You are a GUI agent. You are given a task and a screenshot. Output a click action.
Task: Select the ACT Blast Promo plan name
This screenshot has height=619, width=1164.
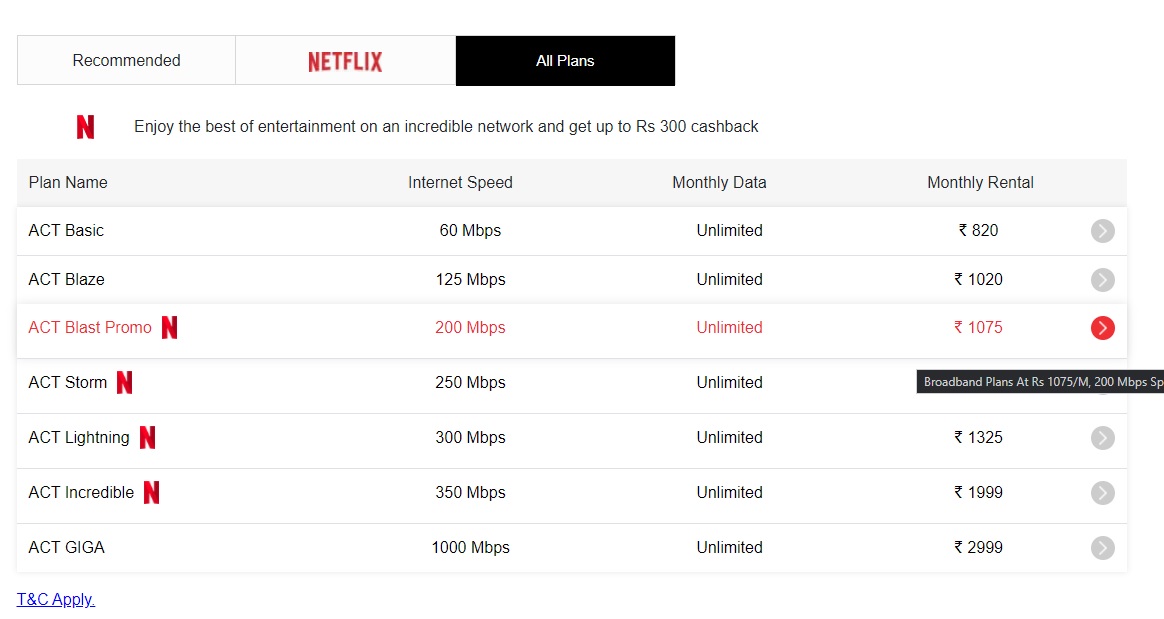point(90,328)
